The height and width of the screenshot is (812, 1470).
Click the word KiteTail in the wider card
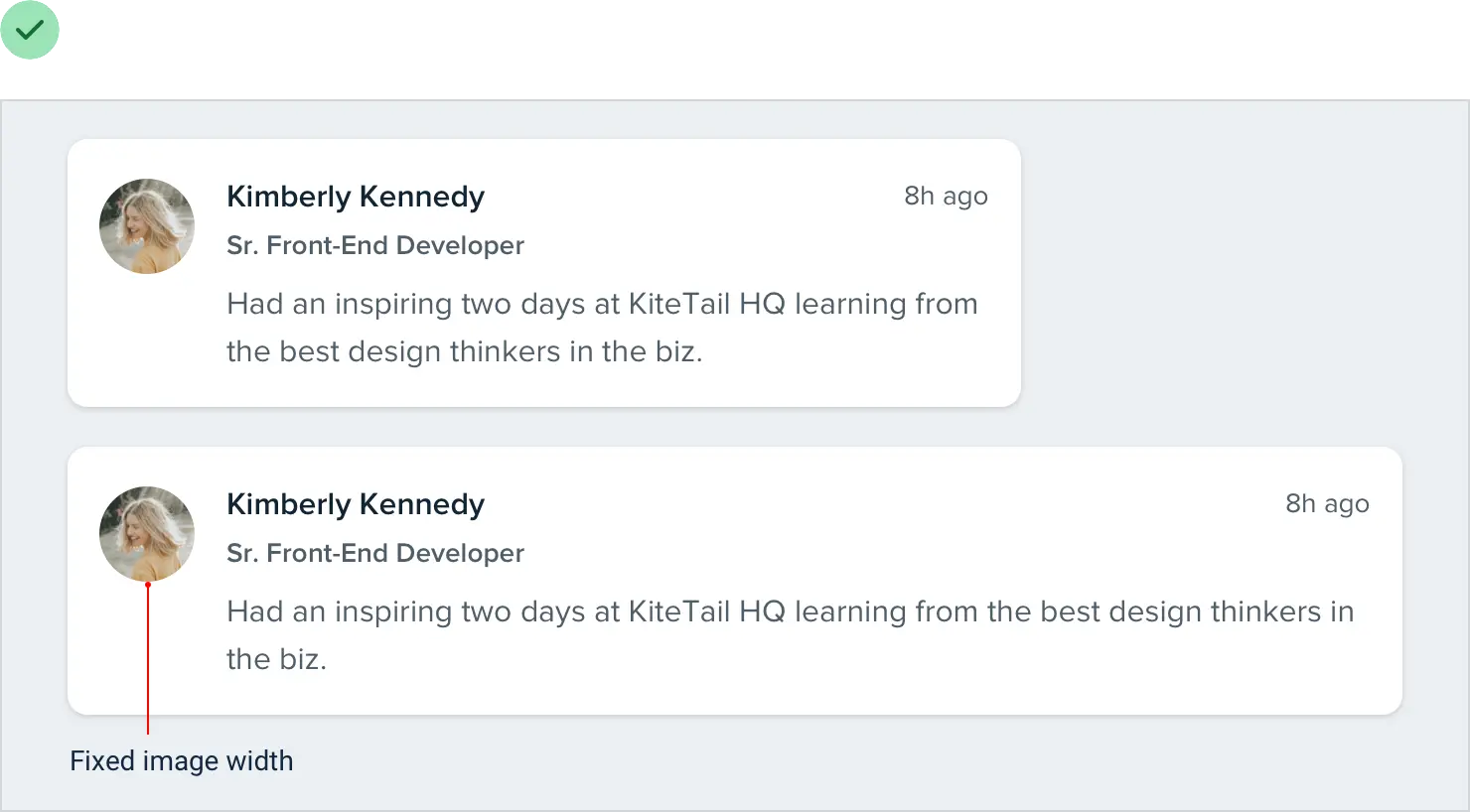click(x=679, y=611)
